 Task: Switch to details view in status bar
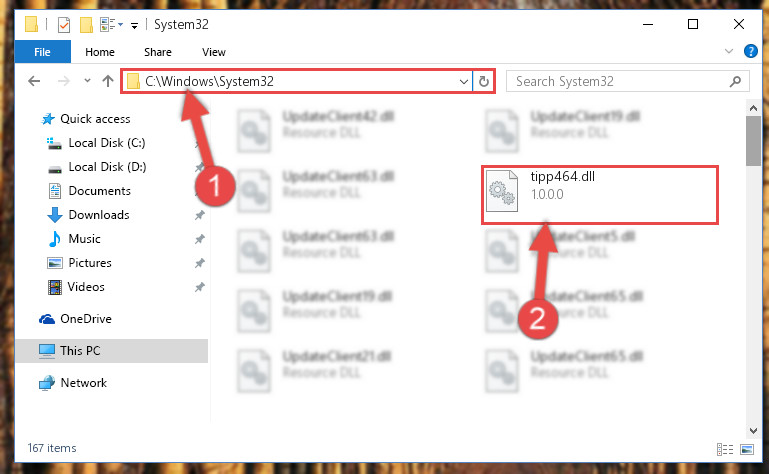pos(725,449)
